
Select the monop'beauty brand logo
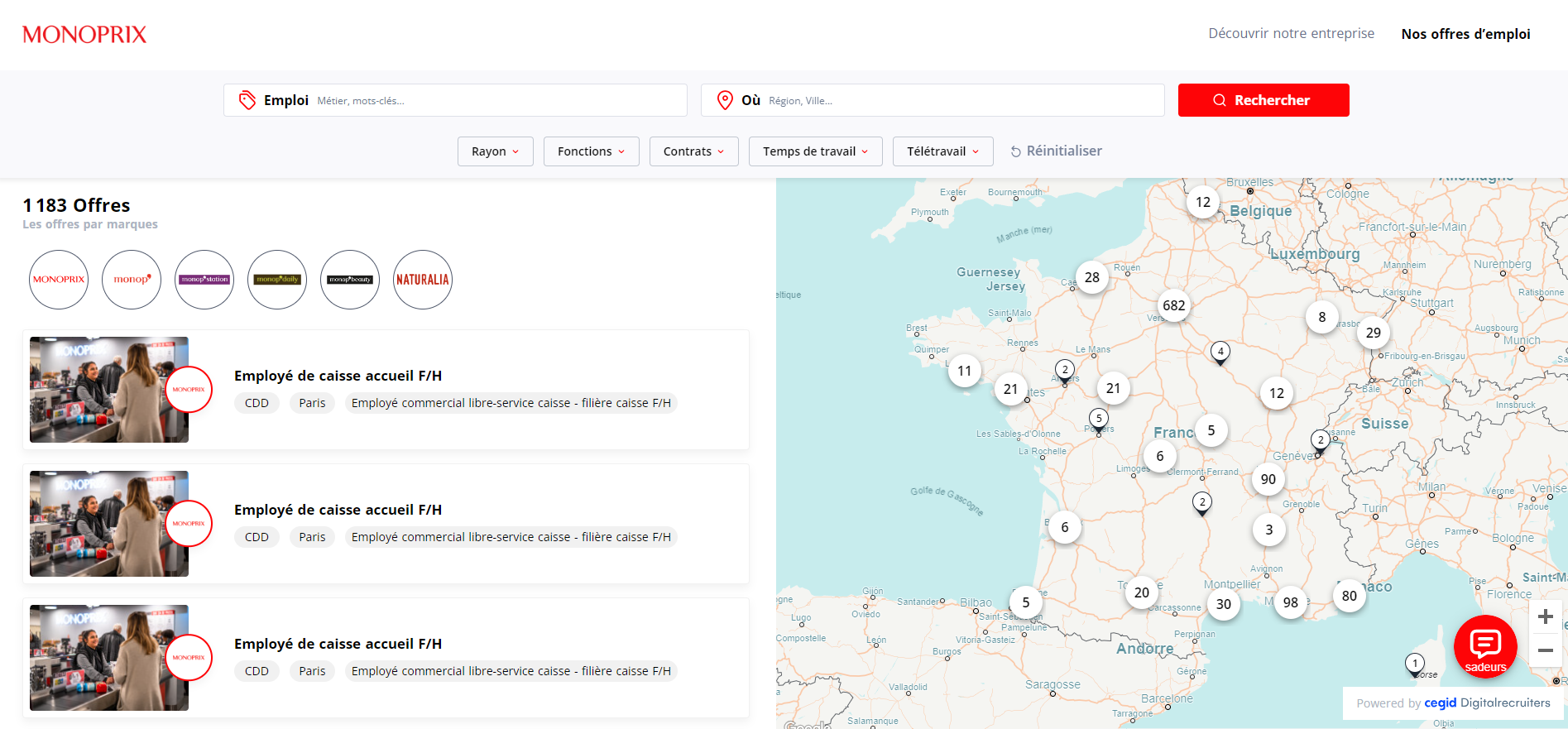tap(350, 280)
